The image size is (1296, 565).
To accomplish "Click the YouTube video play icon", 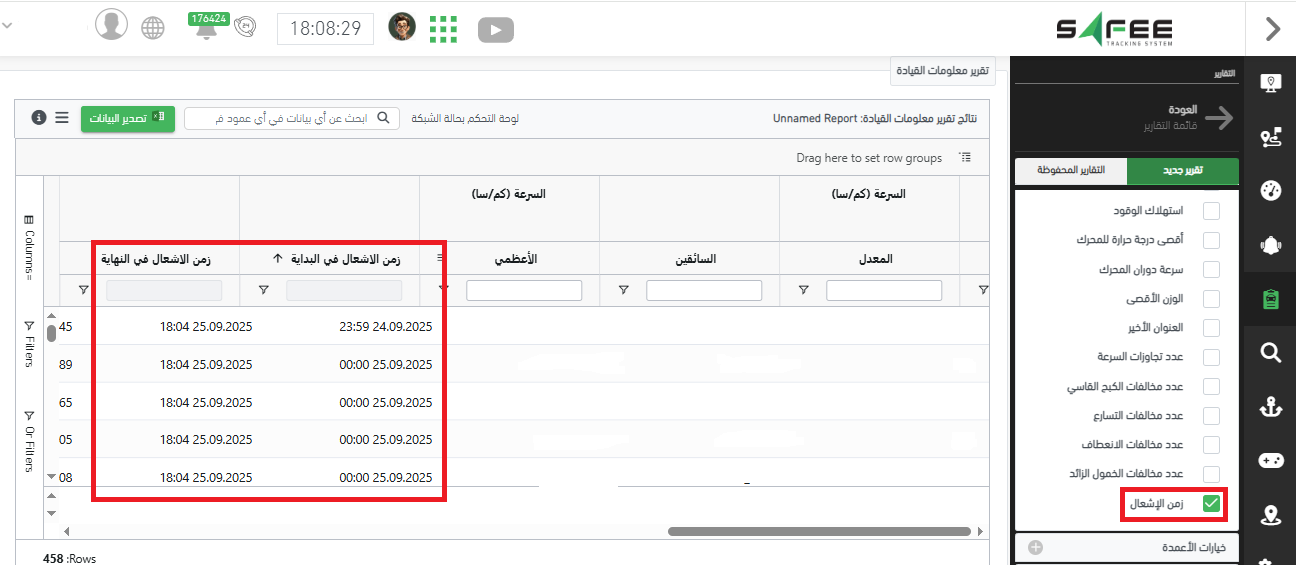I will point(495,30).
